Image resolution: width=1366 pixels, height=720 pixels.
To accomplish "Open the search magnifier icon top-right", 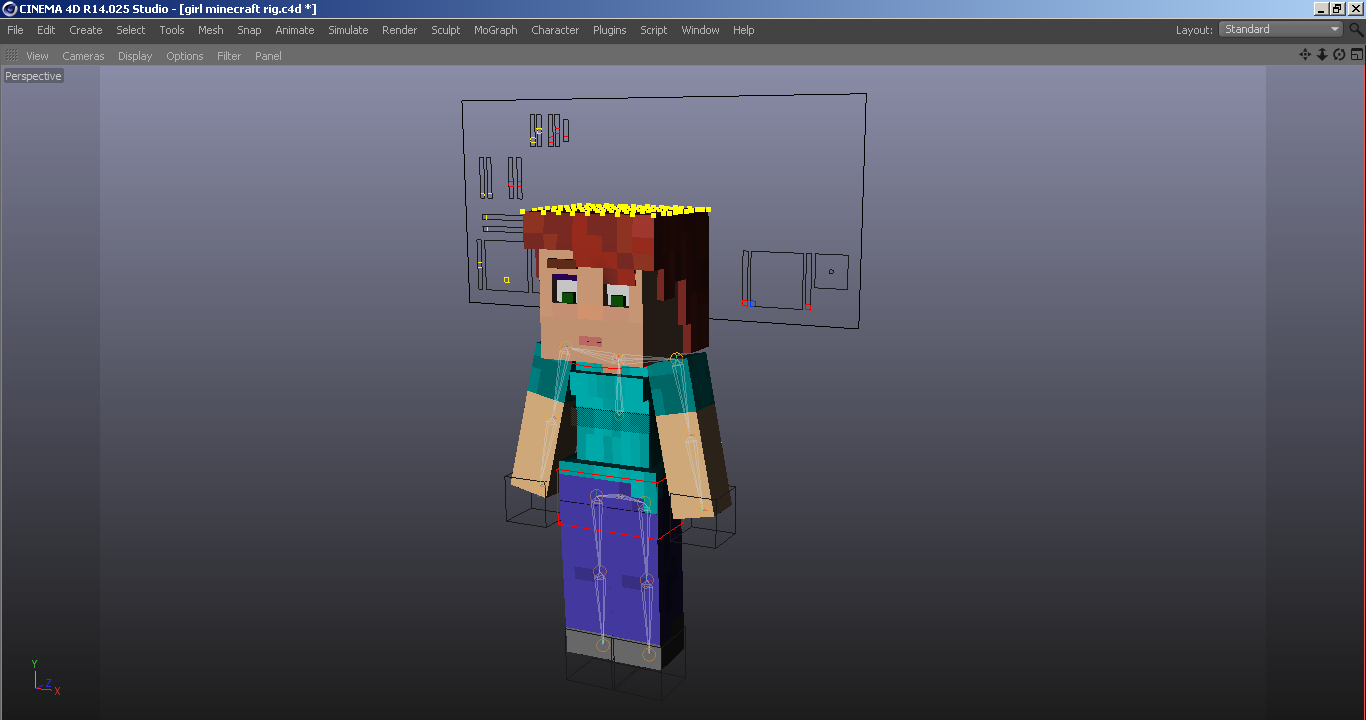I will click(1356, 29).
